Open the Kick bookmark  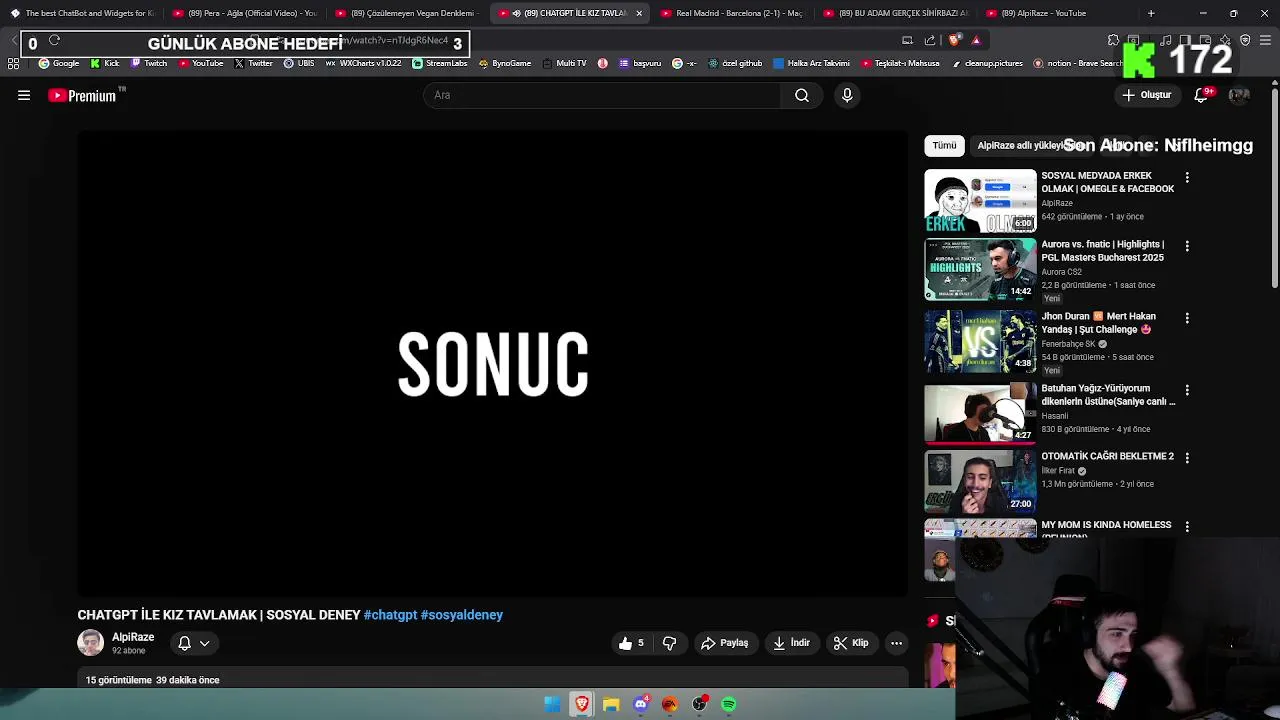[105, 63]
